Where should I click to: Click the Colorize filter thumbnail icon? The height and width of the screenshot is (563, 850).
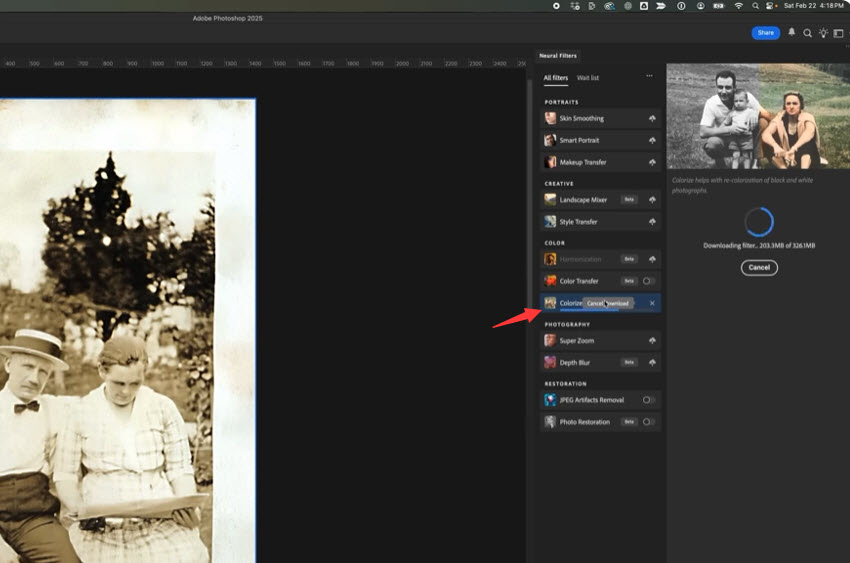tap(550, 303)
